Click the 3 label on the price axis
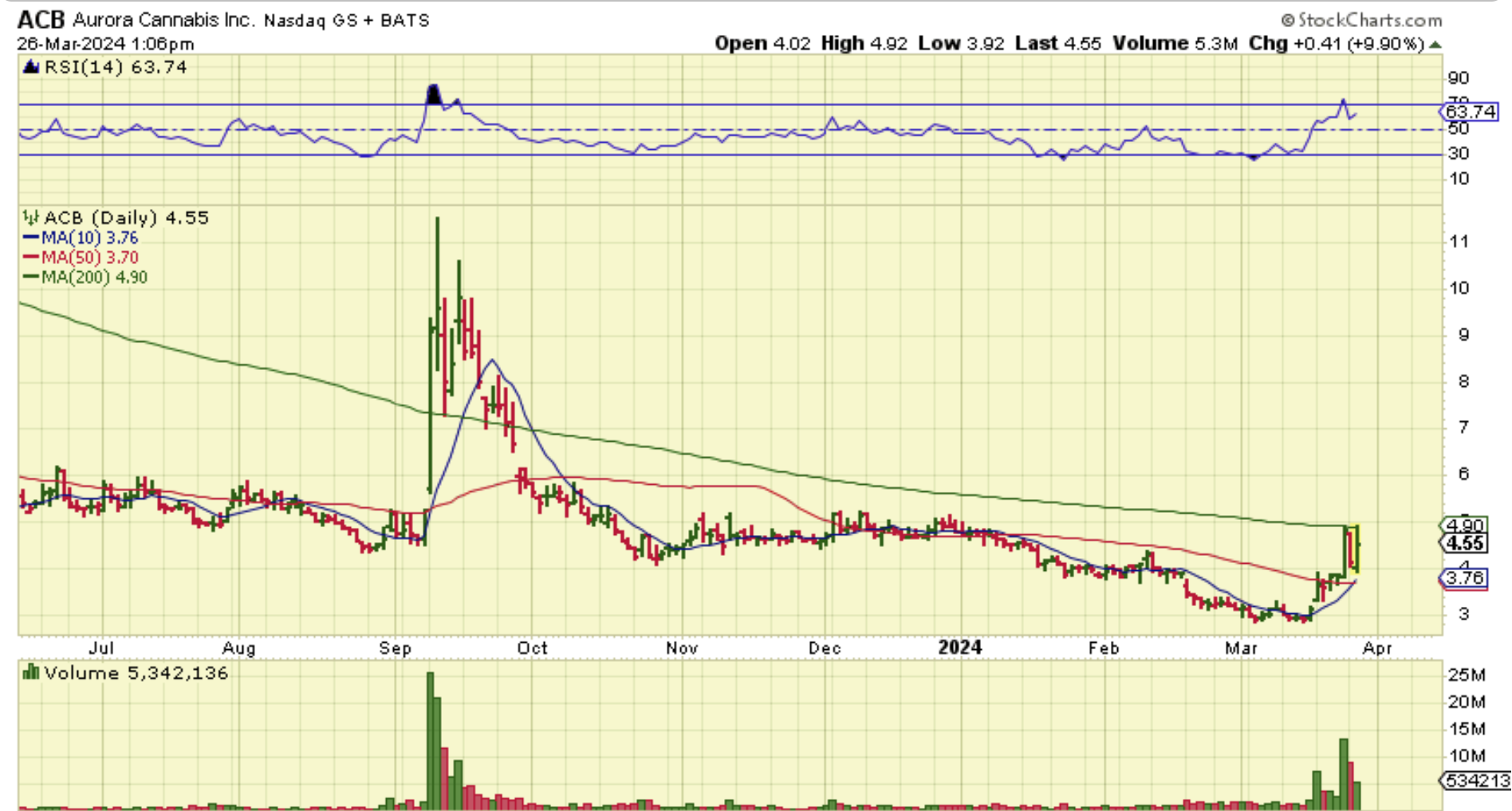 point(1463,614)
